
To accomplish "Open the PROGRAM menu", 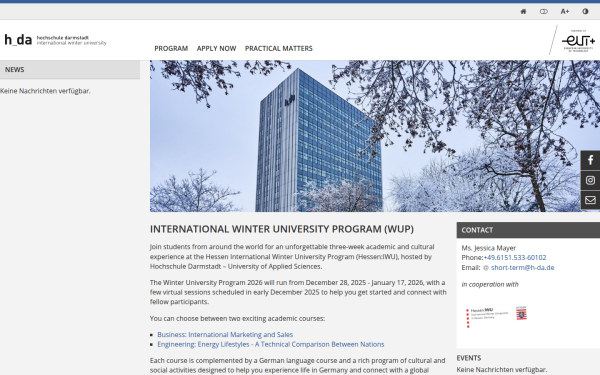I will [x=171, y=49].
